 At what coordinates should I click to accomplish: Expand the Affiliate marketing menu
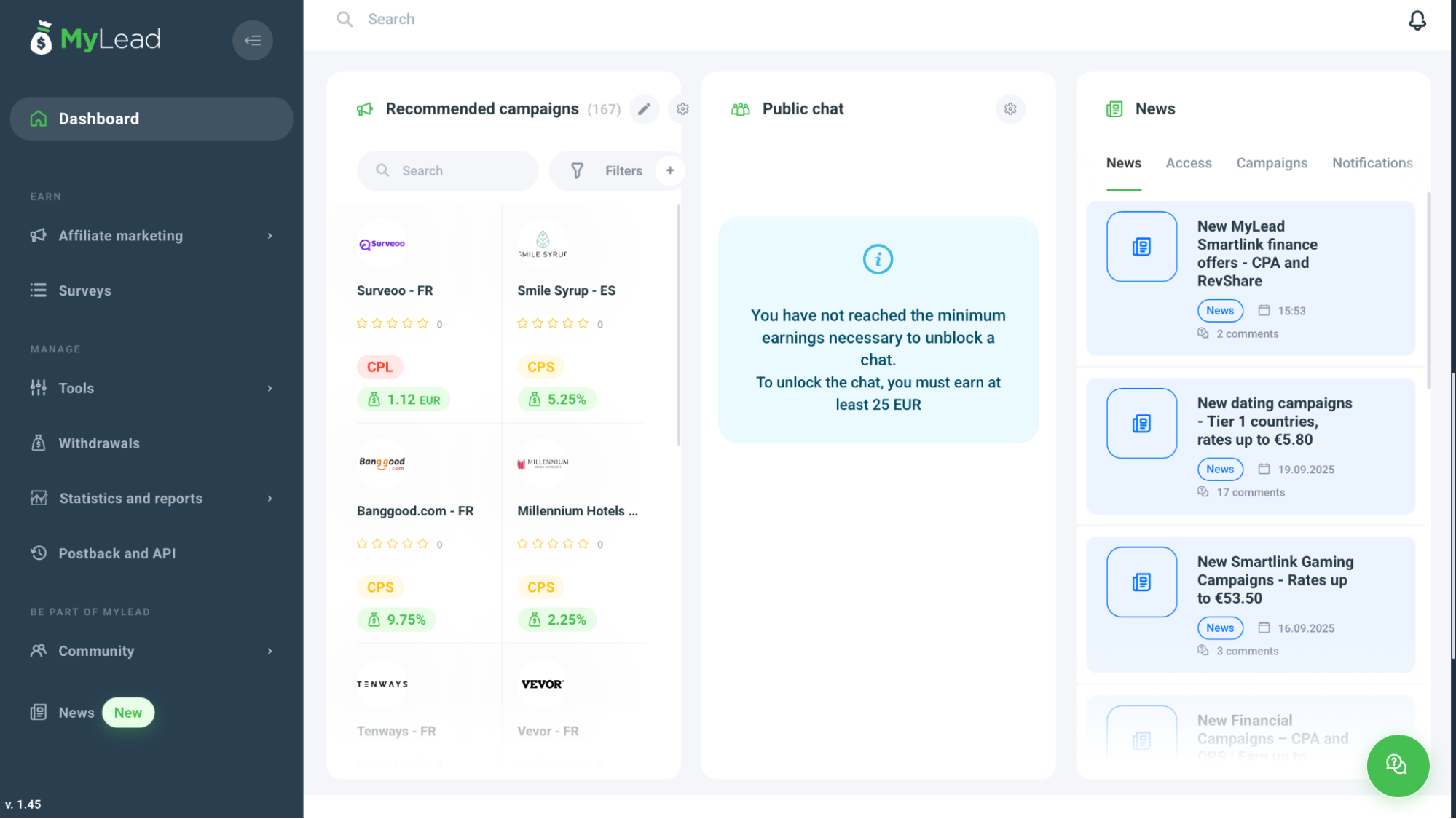point(151,236)
